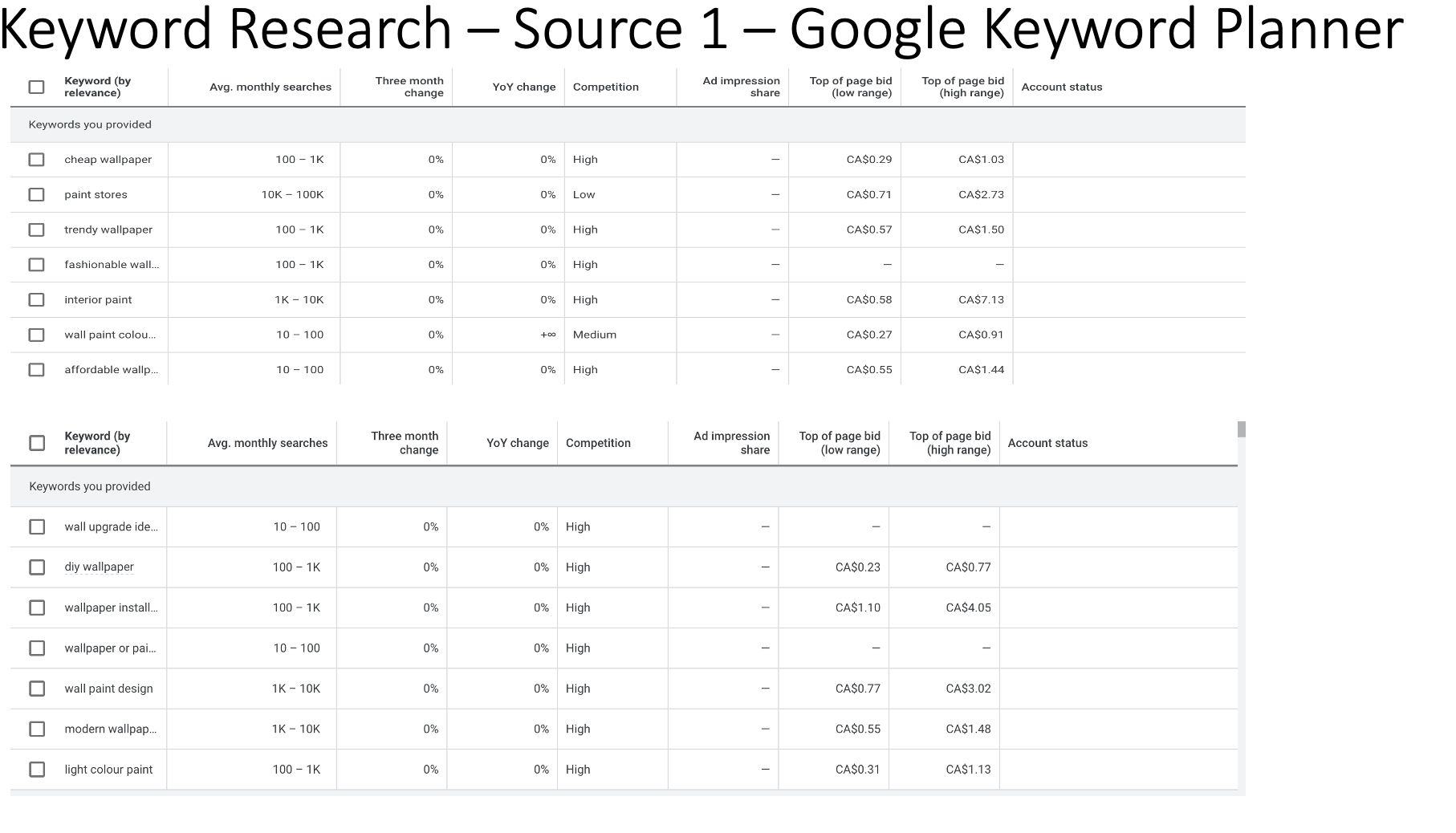The width and height of the screenshot is (1456, 833).
Task: Sort upper table by Three month change
Action: tap(409, 87)
